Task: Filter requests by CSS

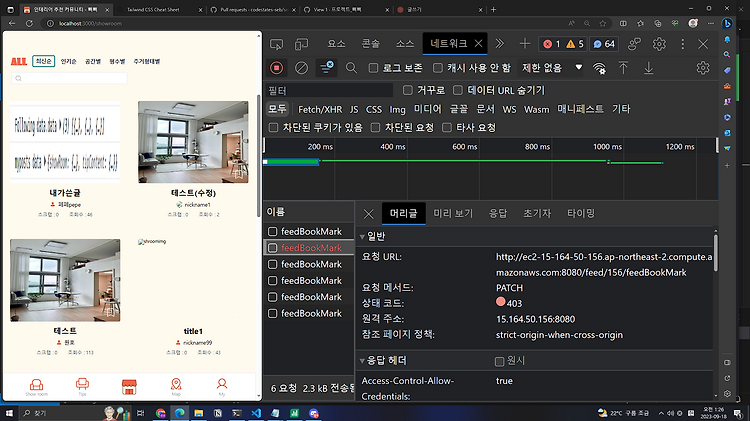Action: [374, 110]
